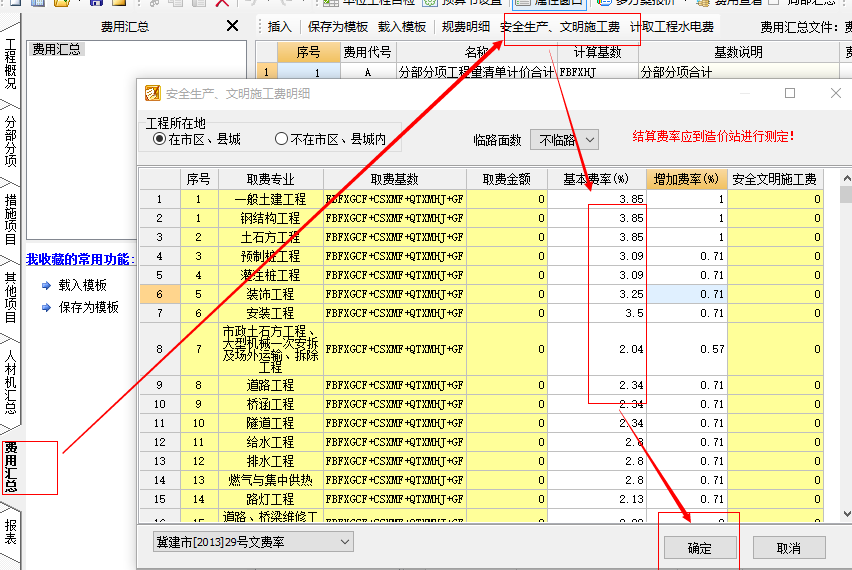This screenshot has height=570, width=852.
Task: Click the 基本费率(%) column header
Action: [596, 179]
